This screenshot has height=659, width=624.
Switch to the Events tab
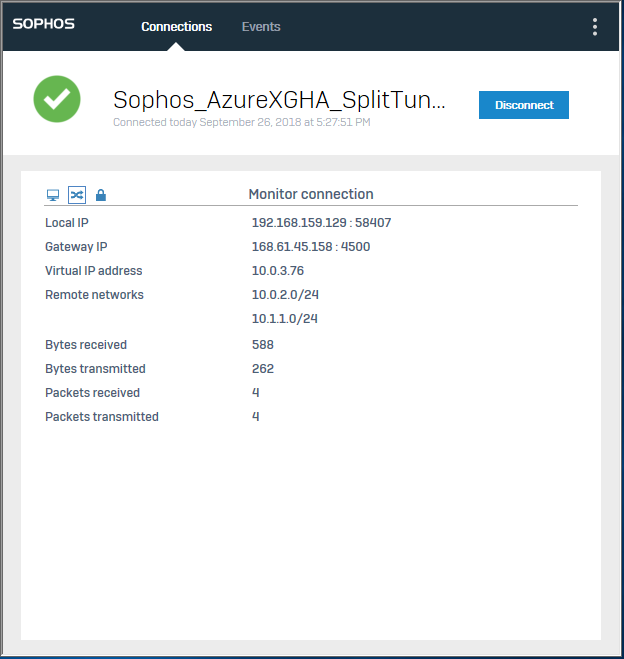[261, 27]
